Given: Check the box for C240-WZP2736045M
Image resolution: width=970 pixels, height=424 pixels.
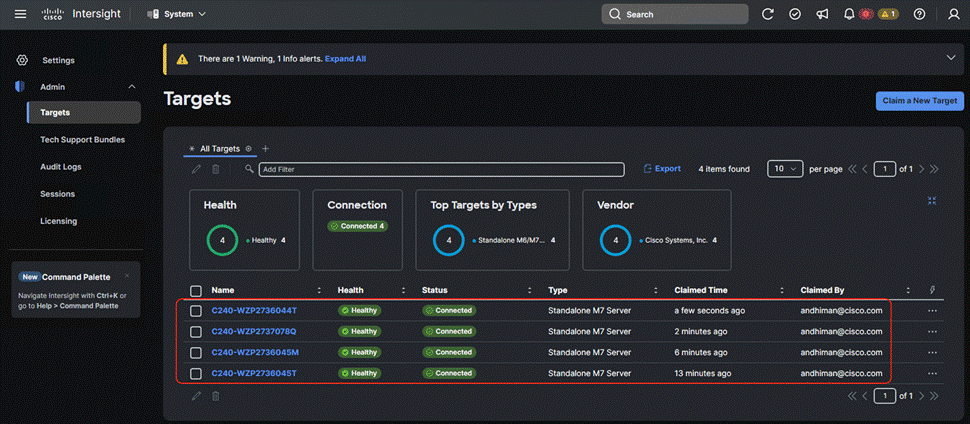Looking at the screenshot, I should point(195,353).
